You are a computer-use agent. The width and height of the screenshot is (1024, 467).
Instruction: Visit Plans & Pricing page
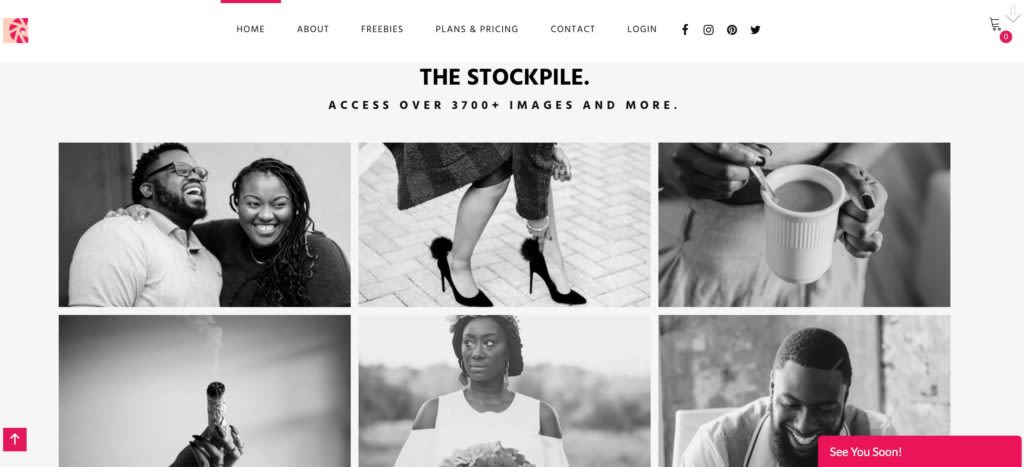(477, 29)
